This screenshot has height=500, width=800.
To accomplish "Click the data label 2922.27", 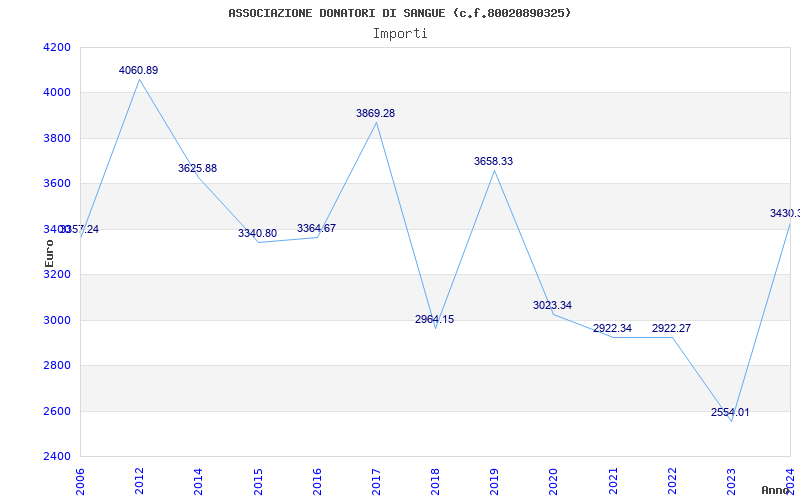I will point(671,329).
